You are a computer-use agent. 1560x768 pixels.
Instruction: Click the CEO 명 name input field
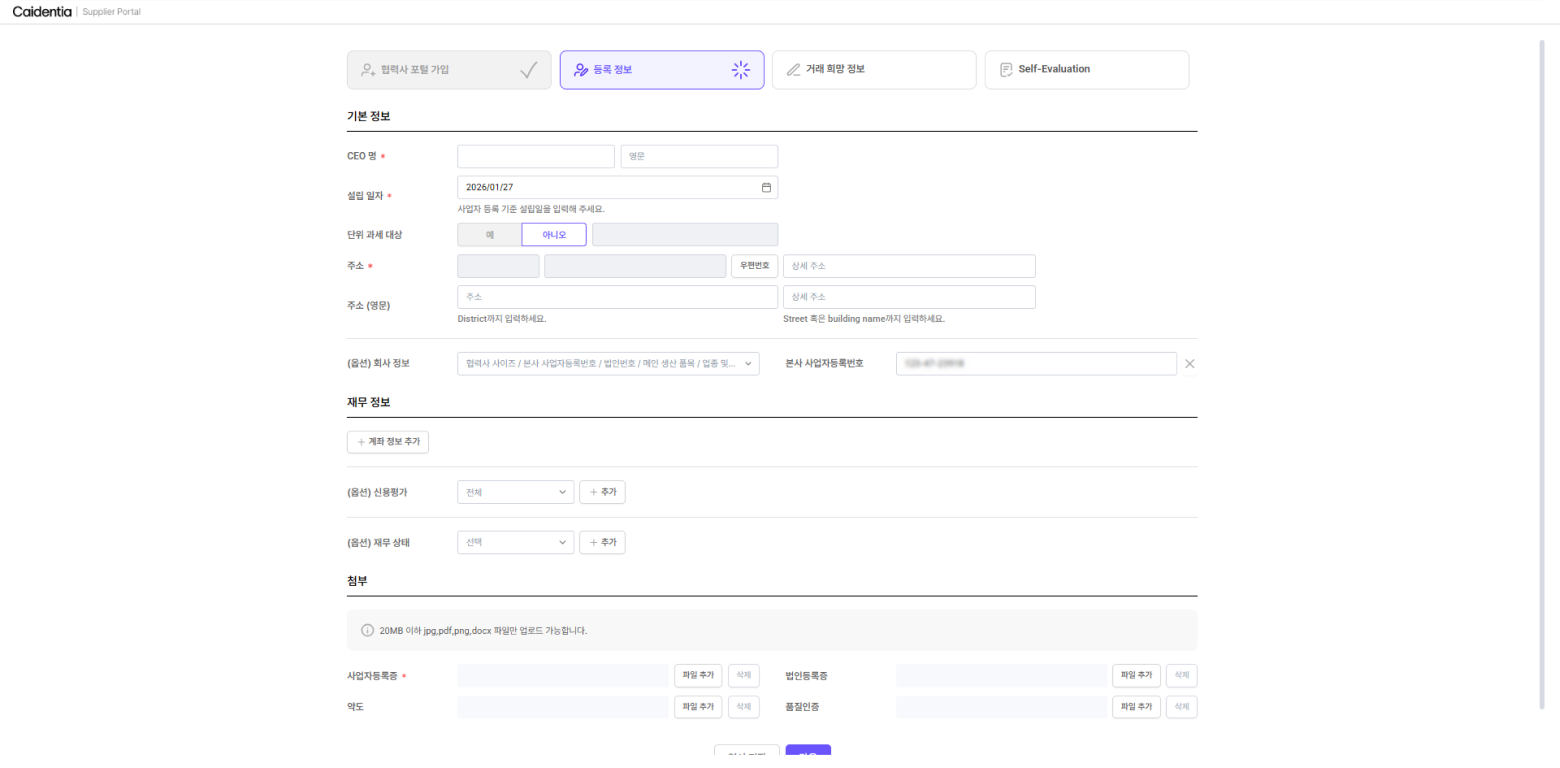[536, 157]
